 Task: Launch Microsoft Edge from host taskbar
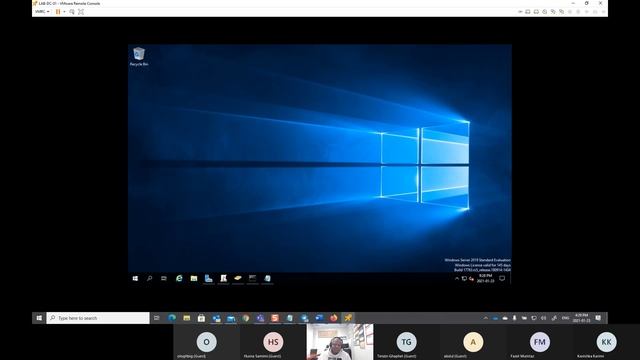pos(172,318)
